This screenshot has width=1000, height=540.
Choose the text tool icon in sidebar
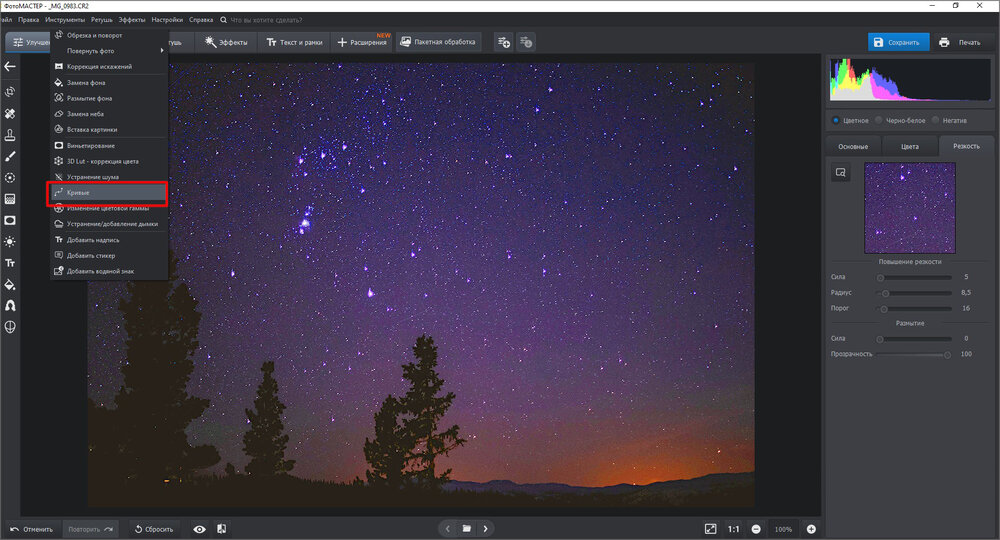[10, 262]
